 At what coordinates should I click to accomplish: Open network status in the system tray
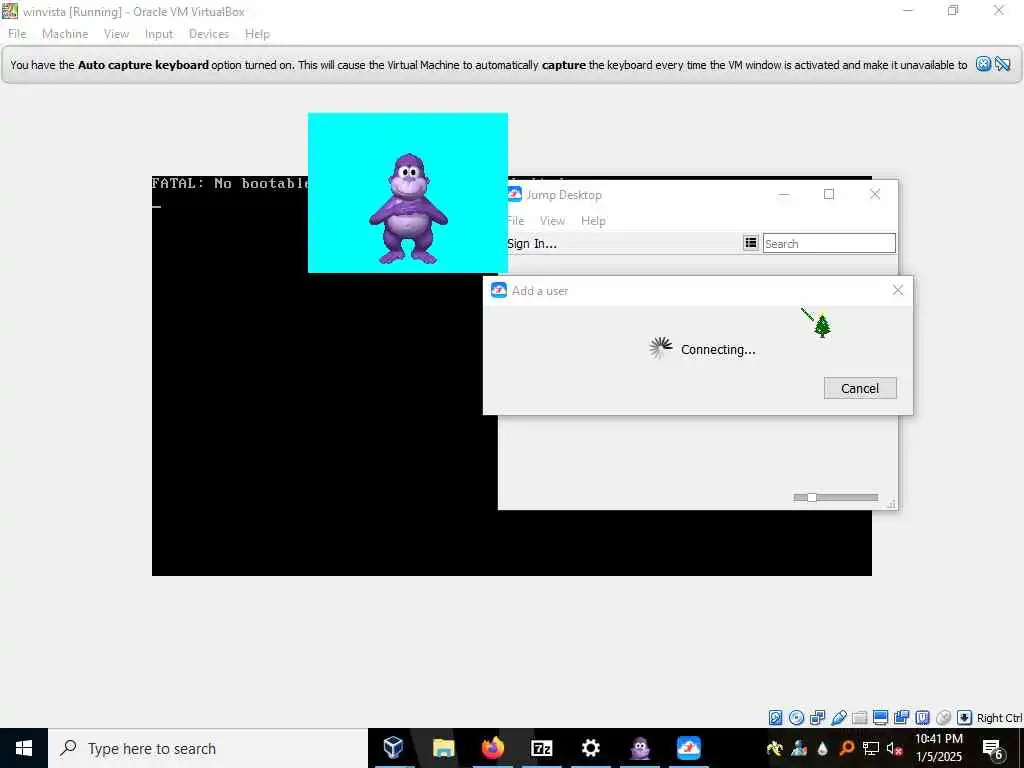tap(871, 748)
